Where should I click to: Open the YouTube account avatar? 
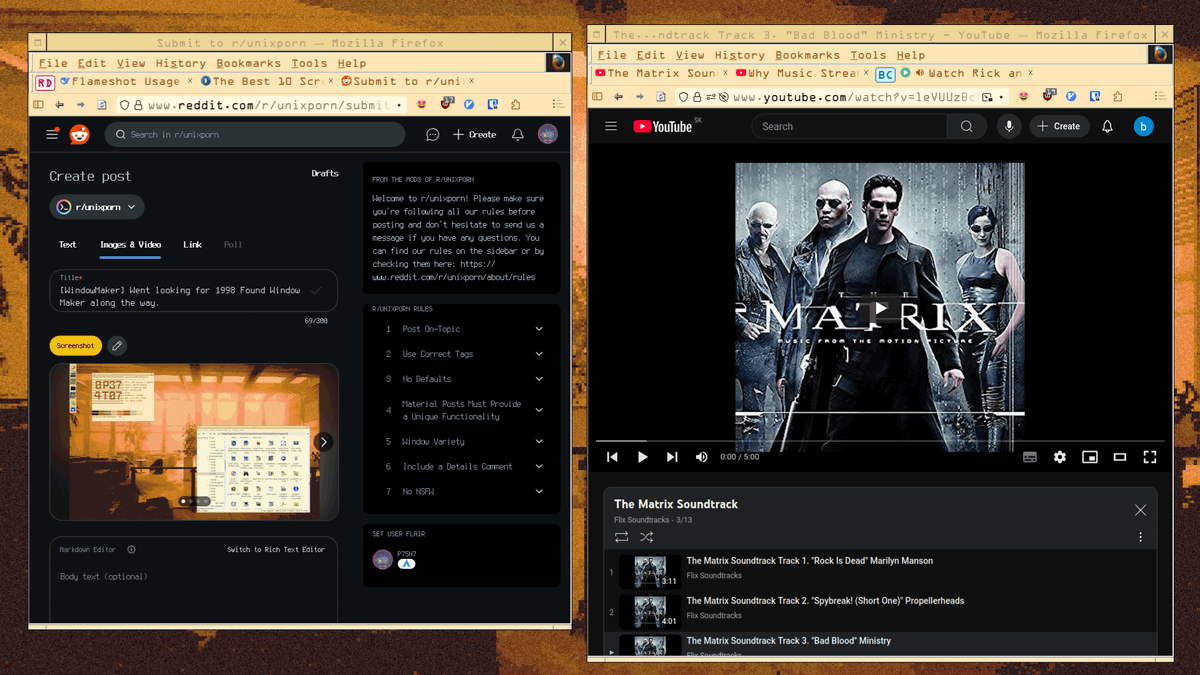(1143, 127)
